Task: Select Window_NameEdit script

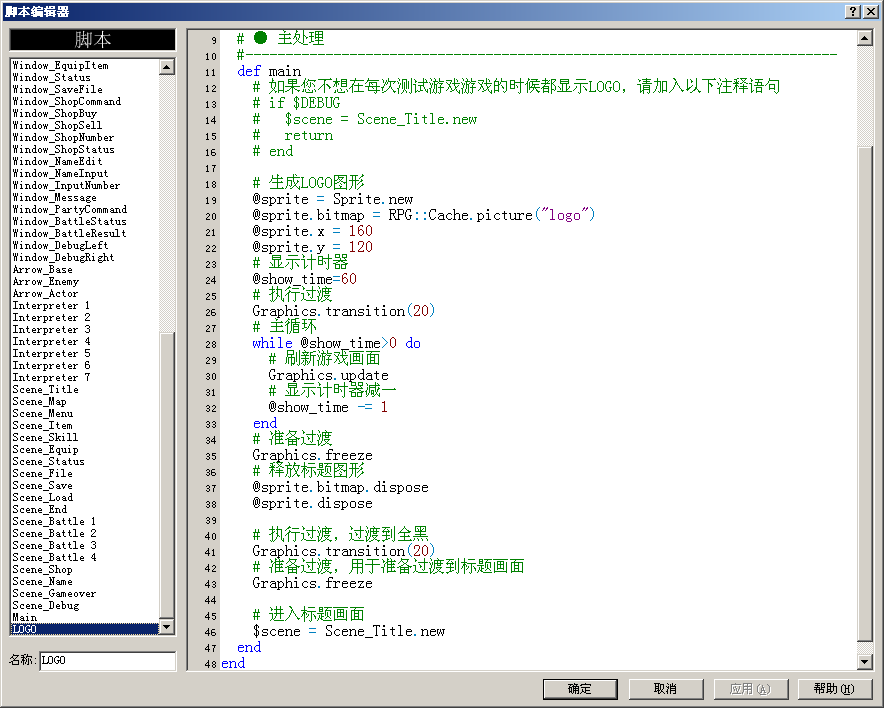Action: [85, 161]
